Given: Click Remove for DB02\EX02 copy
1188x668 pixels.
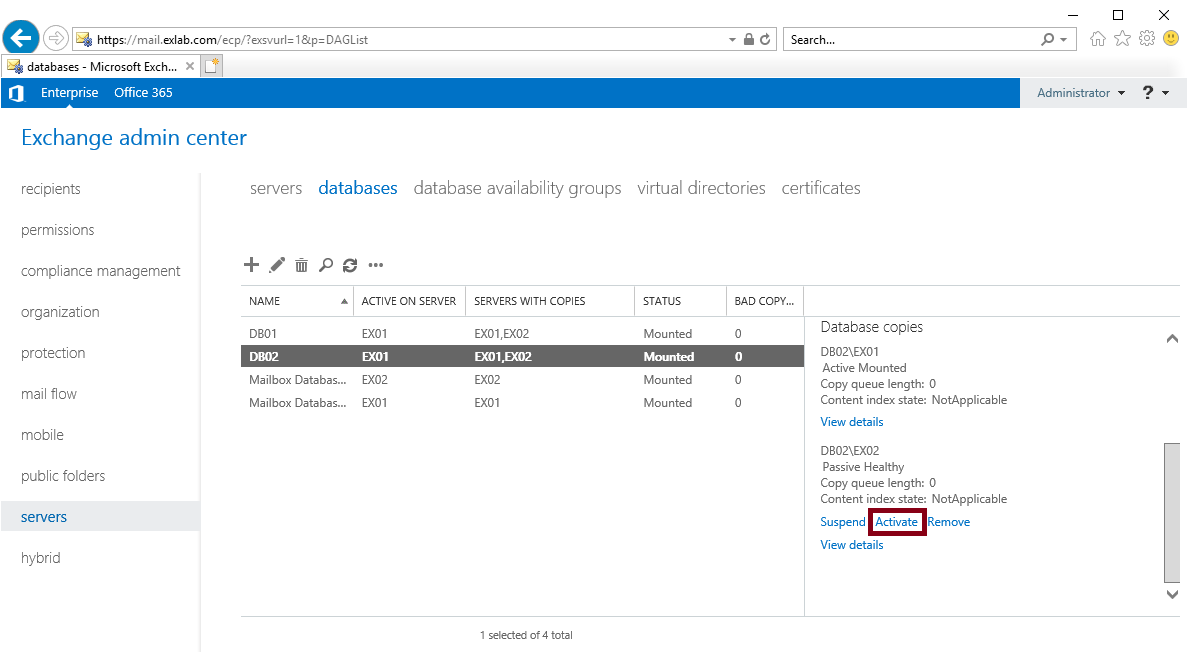Looking at the screenshot, I should point(949,522).
